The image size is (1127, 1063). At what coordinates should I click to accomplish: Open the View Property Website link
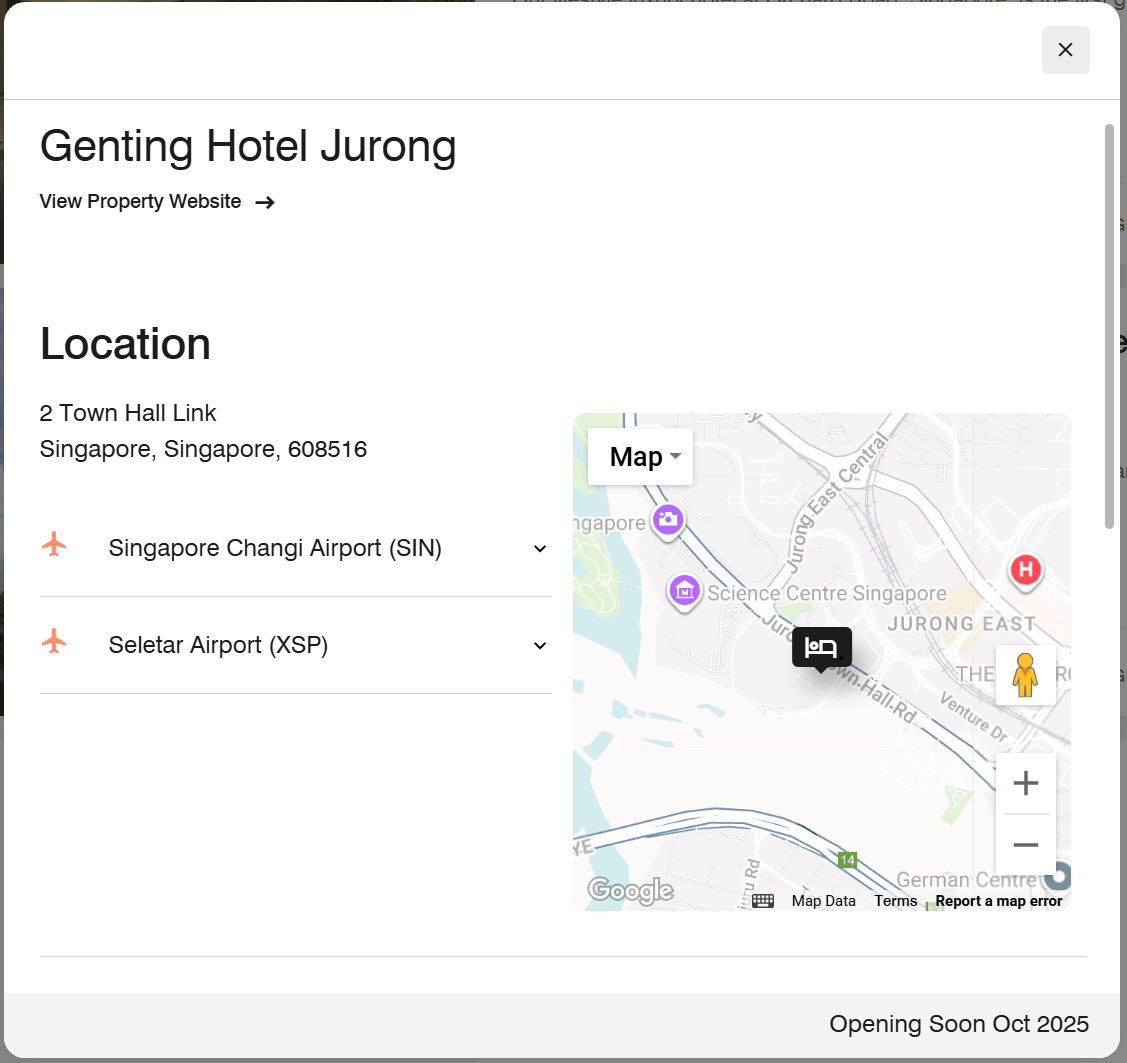tap(157, 202)
